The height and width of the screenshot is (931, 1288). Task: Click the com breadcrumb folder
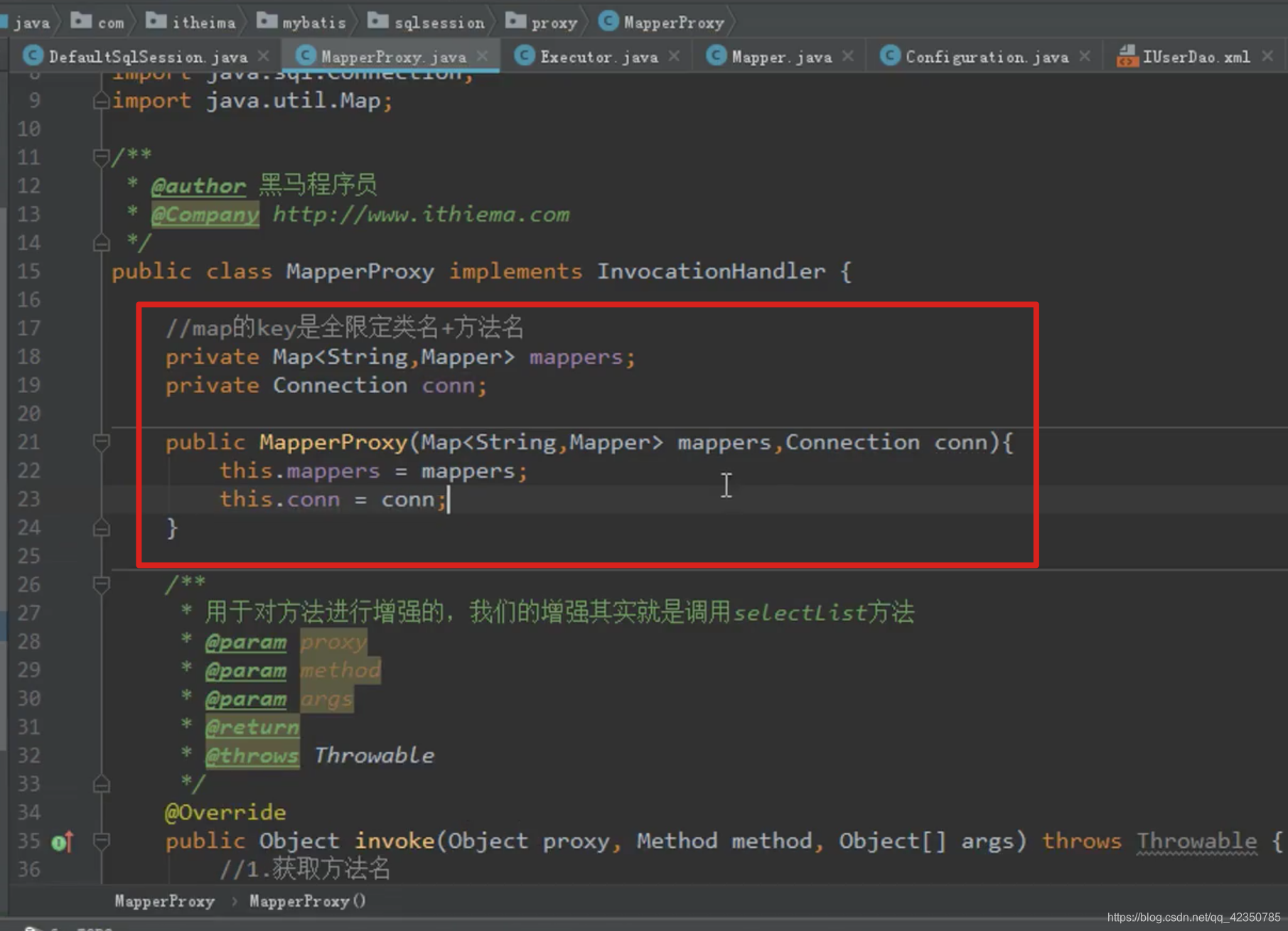click(97, 22)
